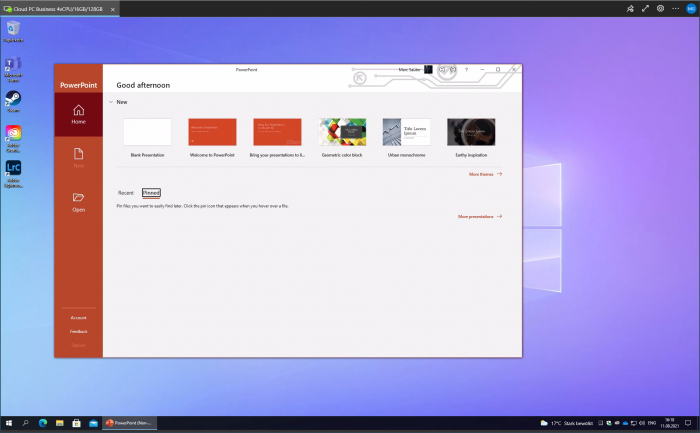Screen dimensions: 700x433
Task: Open Microsoft Store from taskbar
Action: pos(76,423)
